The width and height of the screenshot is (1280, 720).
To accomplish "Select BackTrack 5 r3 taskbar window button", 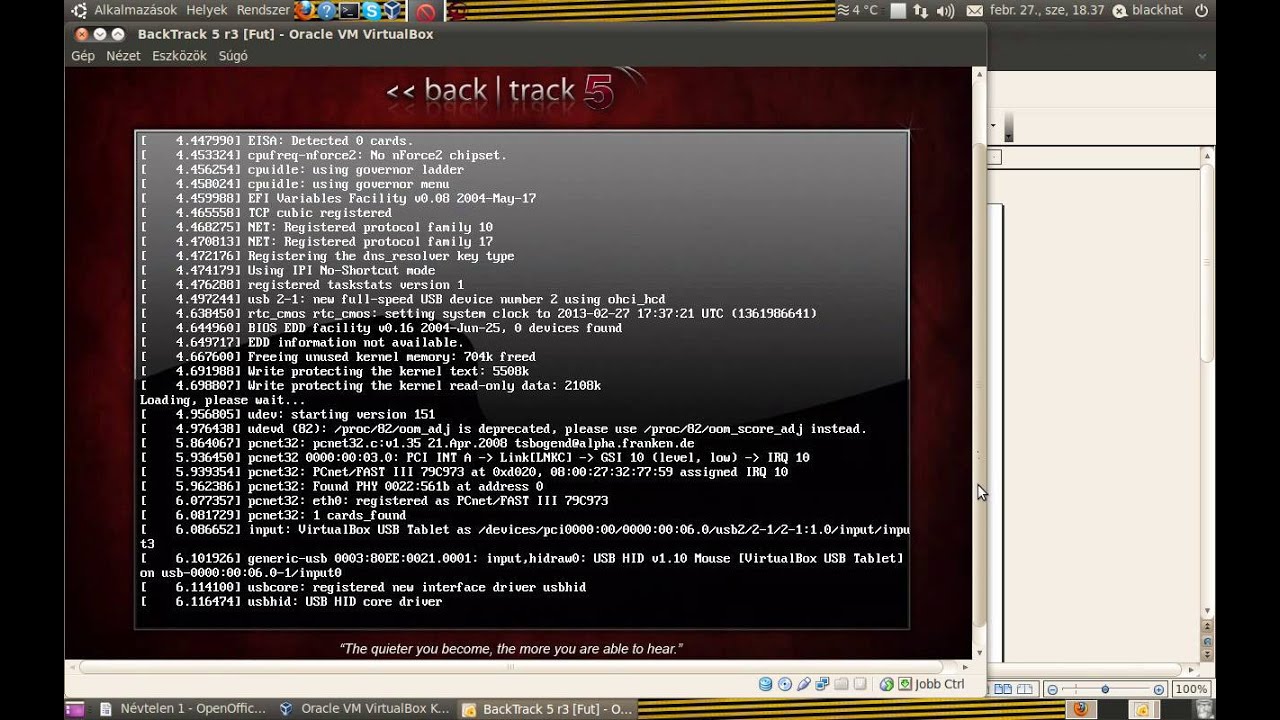I will click(548, 709).
